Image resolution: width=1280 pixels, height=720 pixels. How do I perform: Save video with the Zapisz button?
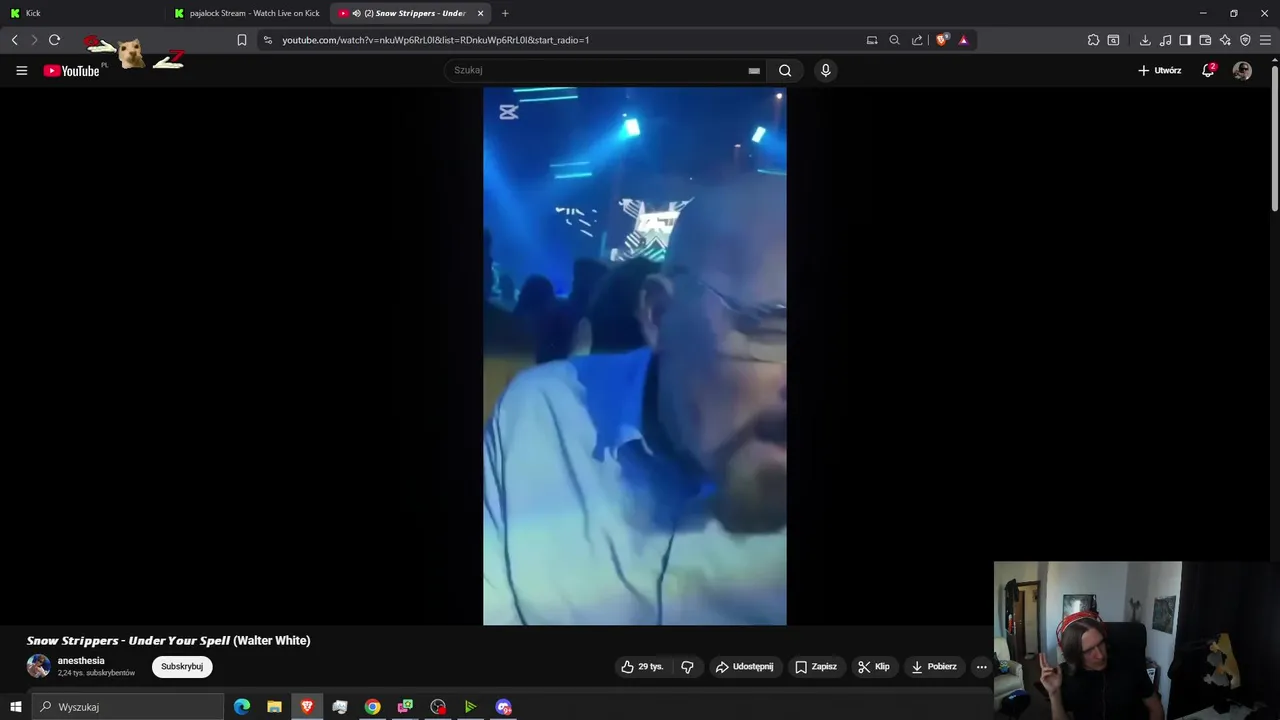816,667
